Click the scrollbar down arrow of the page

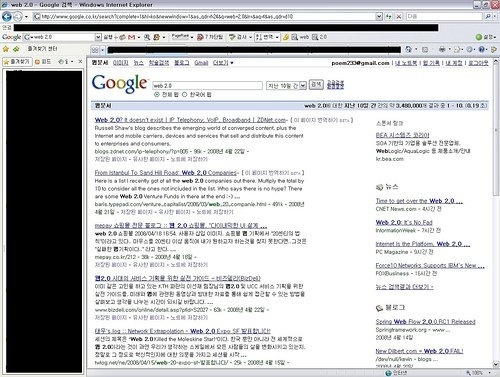pyautogui.click(x=496, y=364)
